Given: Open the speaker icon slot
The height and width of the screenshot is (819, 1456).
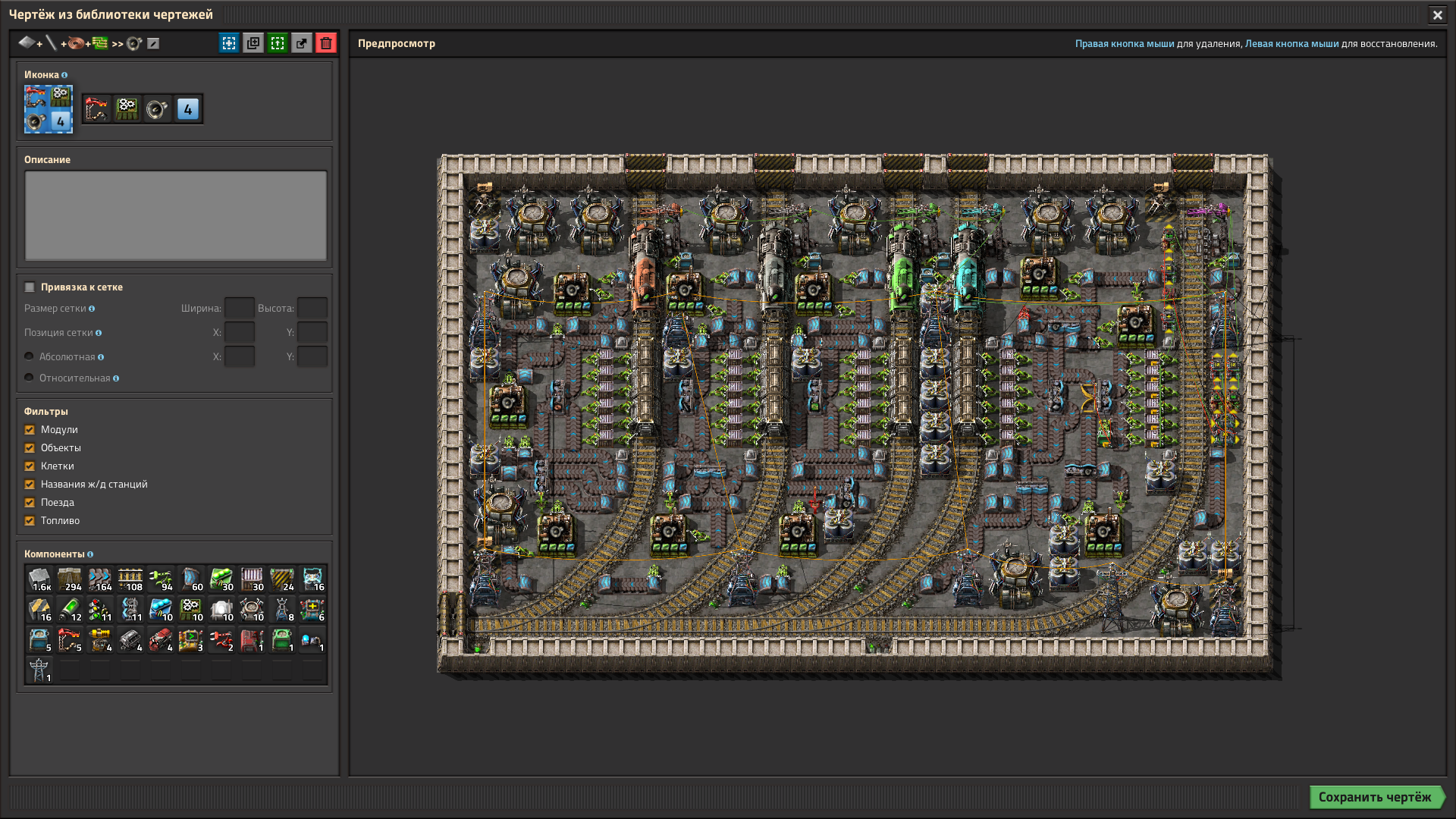Looking at the screenshot, I should click(x=158, y=109).
